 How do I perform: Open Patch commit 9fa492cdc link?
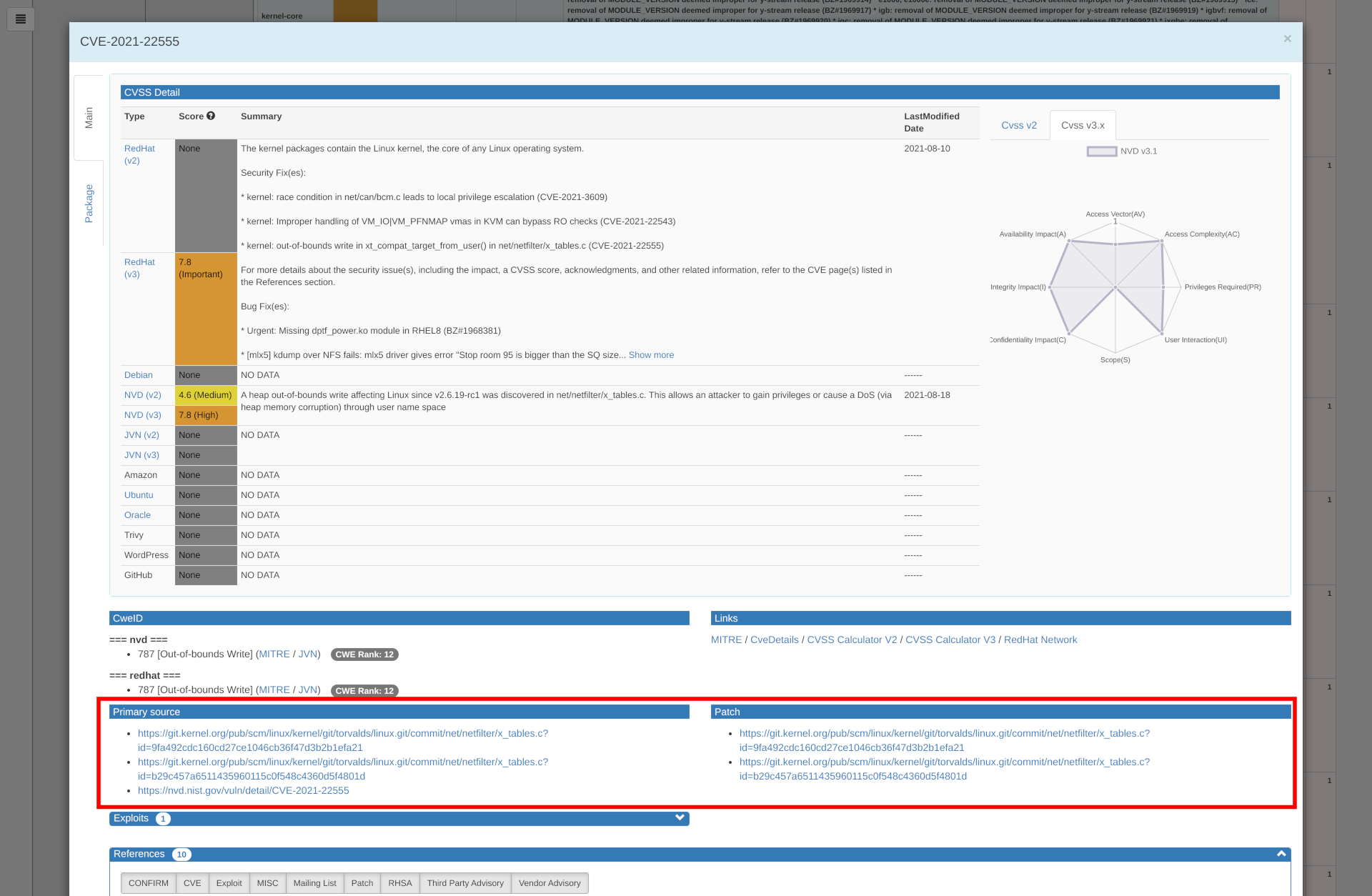[x=945, y=741]
